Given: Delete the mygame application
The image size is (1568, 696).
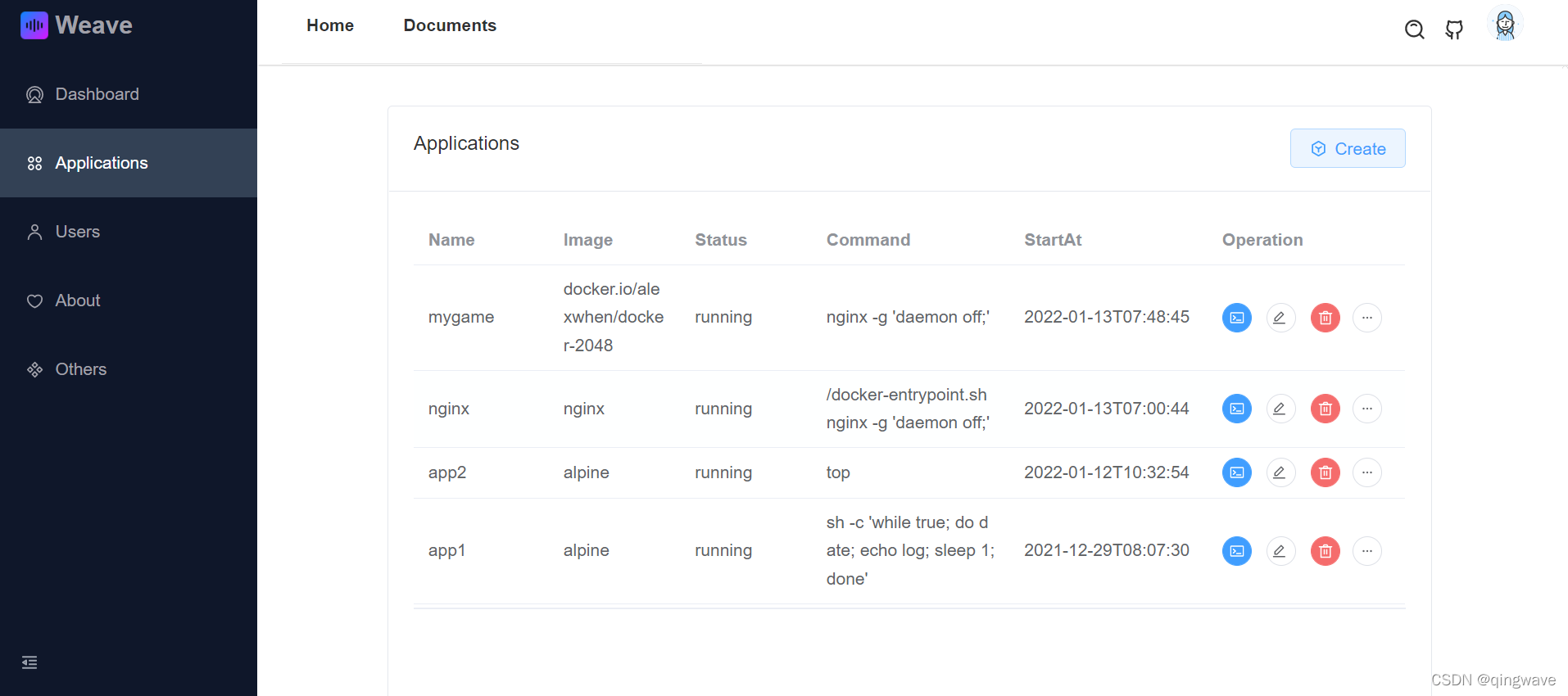Looking at the screenshot, I should [1325, 318].
